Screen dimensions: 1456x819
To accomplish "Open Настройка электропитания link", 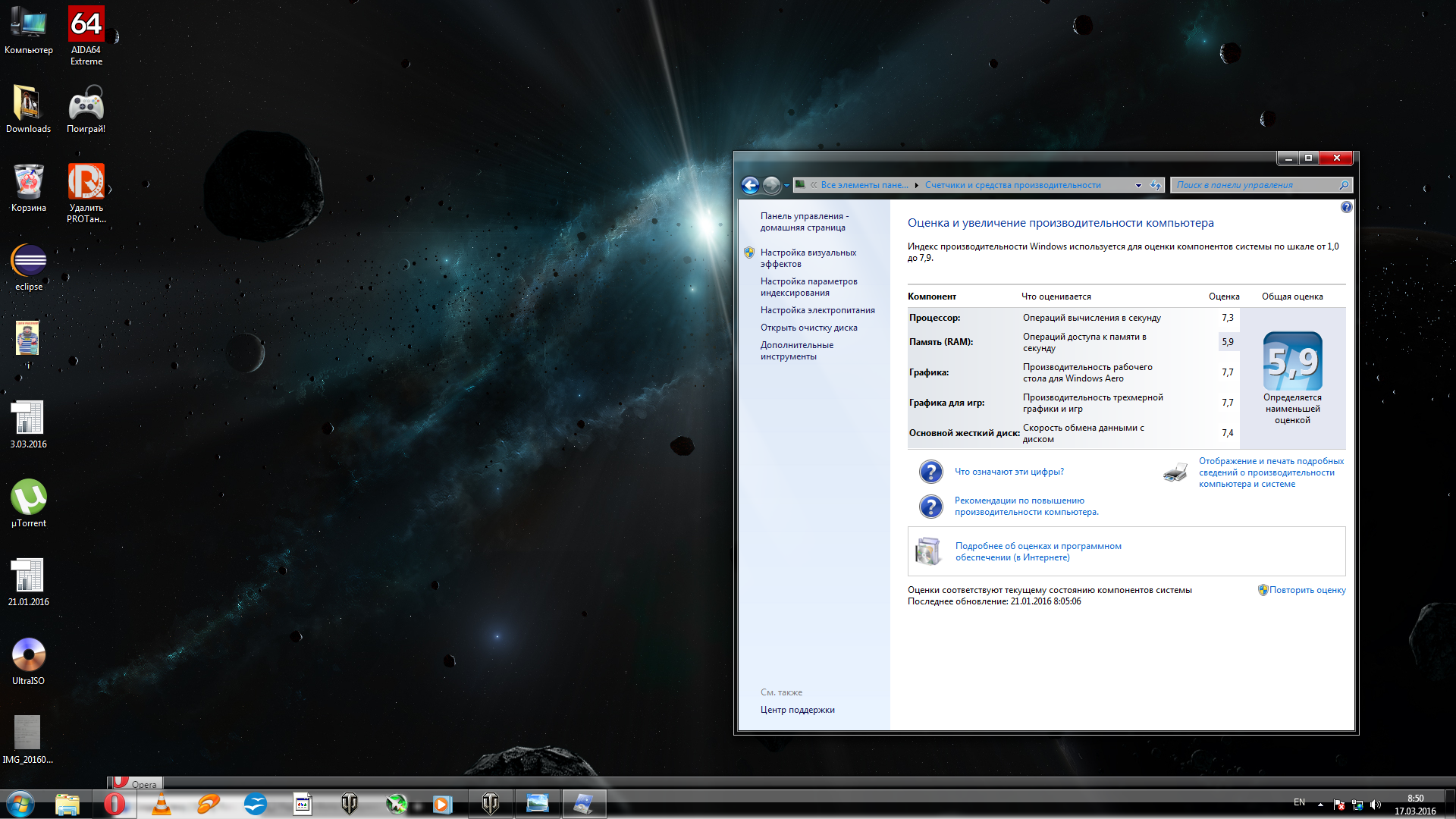I will 817,310.
